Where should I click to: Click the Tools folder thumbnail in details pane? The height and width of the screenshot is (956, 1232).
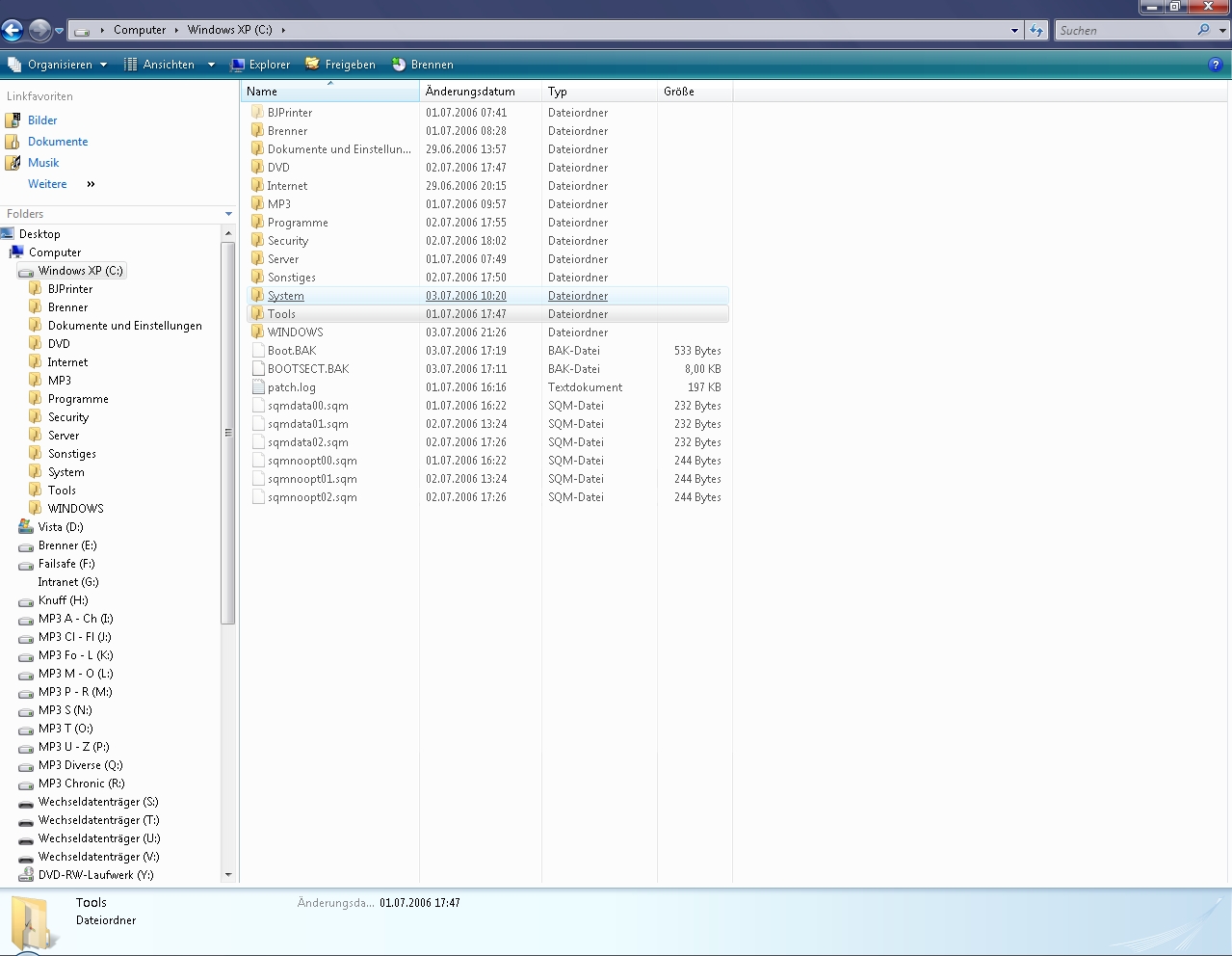coord(32,924)
